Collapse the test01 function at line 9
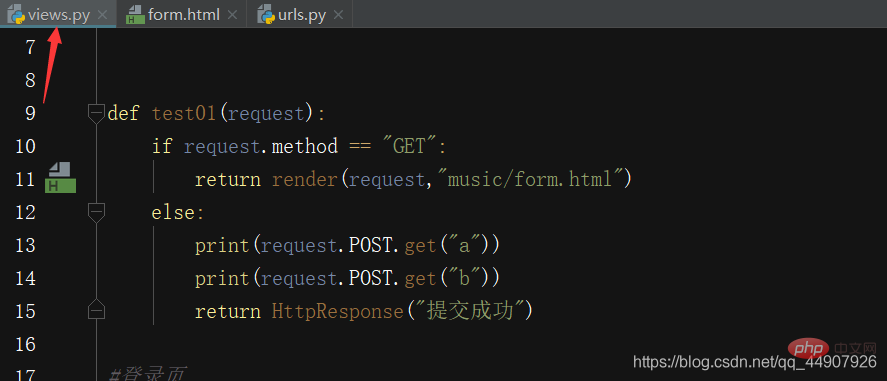The image size is (887, 381). [x=97, y=113]
